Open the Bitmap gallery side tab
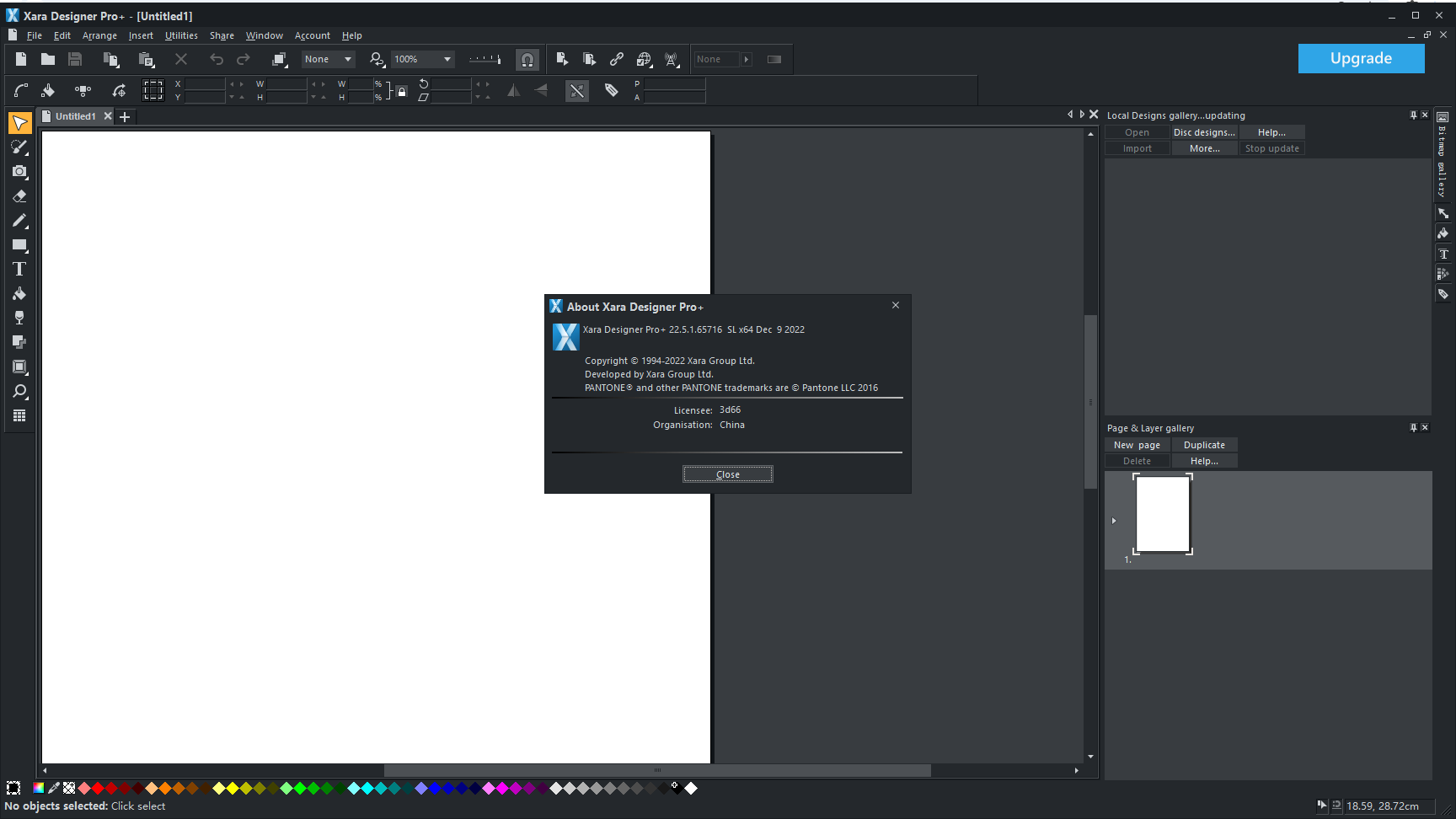 [1442, 153]
